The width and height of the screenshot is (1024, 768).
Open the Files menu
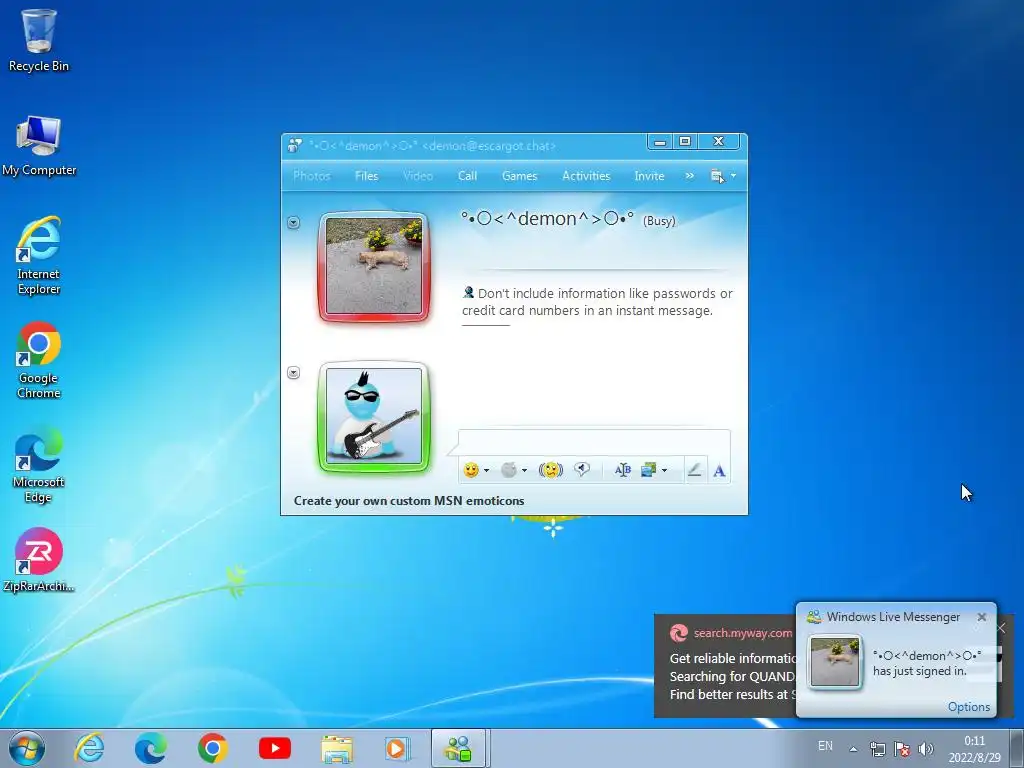coord(366,176)
